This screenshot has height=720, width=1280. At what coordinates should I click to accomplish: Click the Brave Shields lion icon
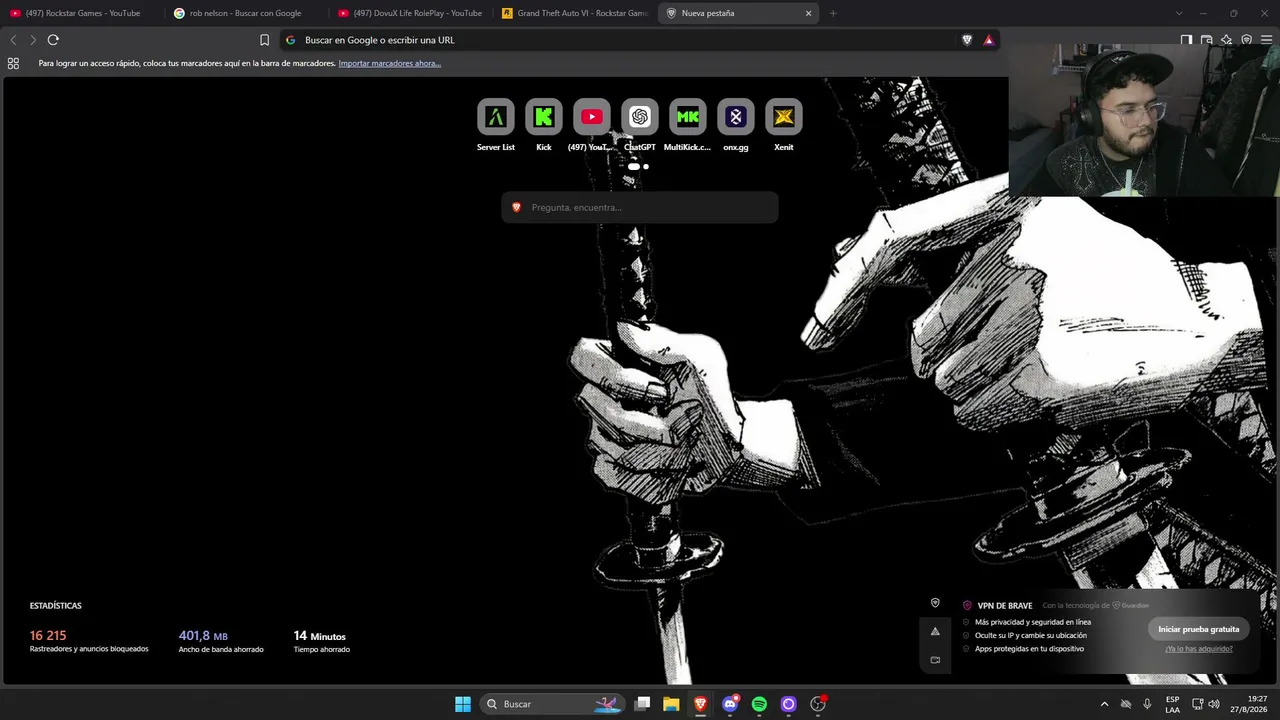(967, 40)
